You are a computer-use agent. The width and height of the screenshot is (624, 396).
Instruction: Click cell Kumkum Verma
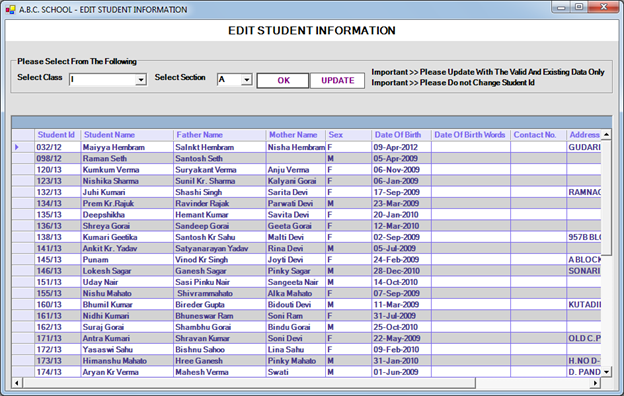[x=127, y=170]
